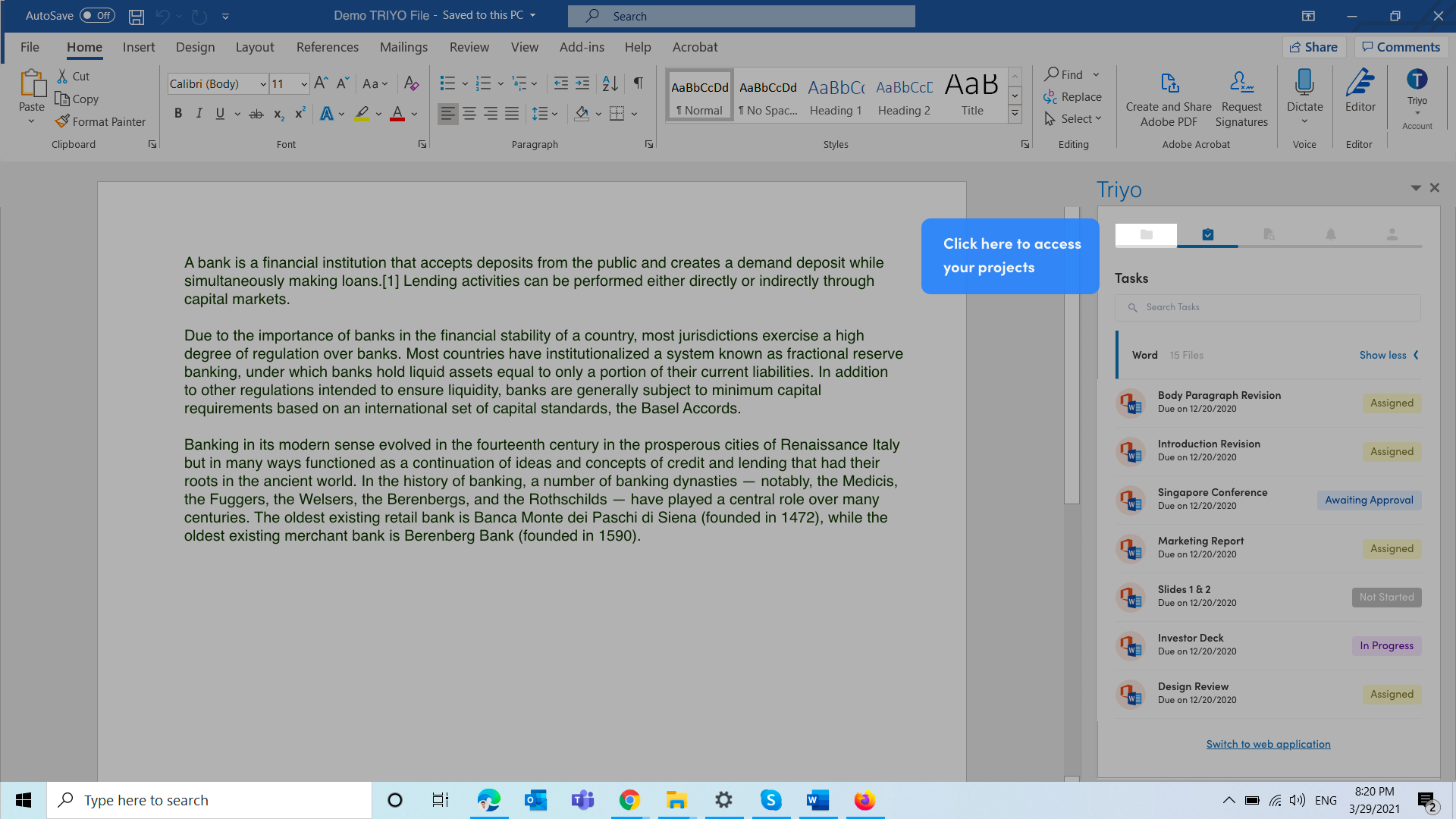The image size is (1456, 819).
Task: Click Create and Share Adobe PDF
Action: point(1169,99)
